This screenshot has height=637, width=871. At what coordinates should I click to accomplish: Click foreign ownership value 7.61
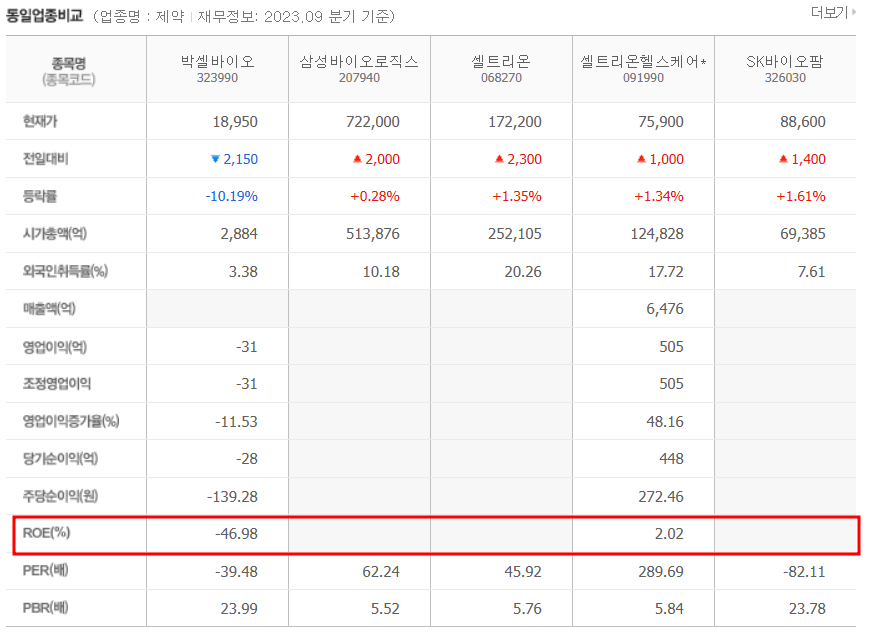pos(812,272)
